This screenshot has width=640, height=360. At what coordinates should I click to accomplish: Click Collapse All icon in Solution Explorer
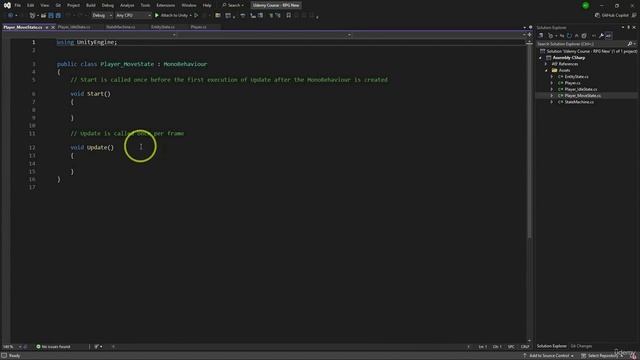pyautogui.click(x=576, y=36)
